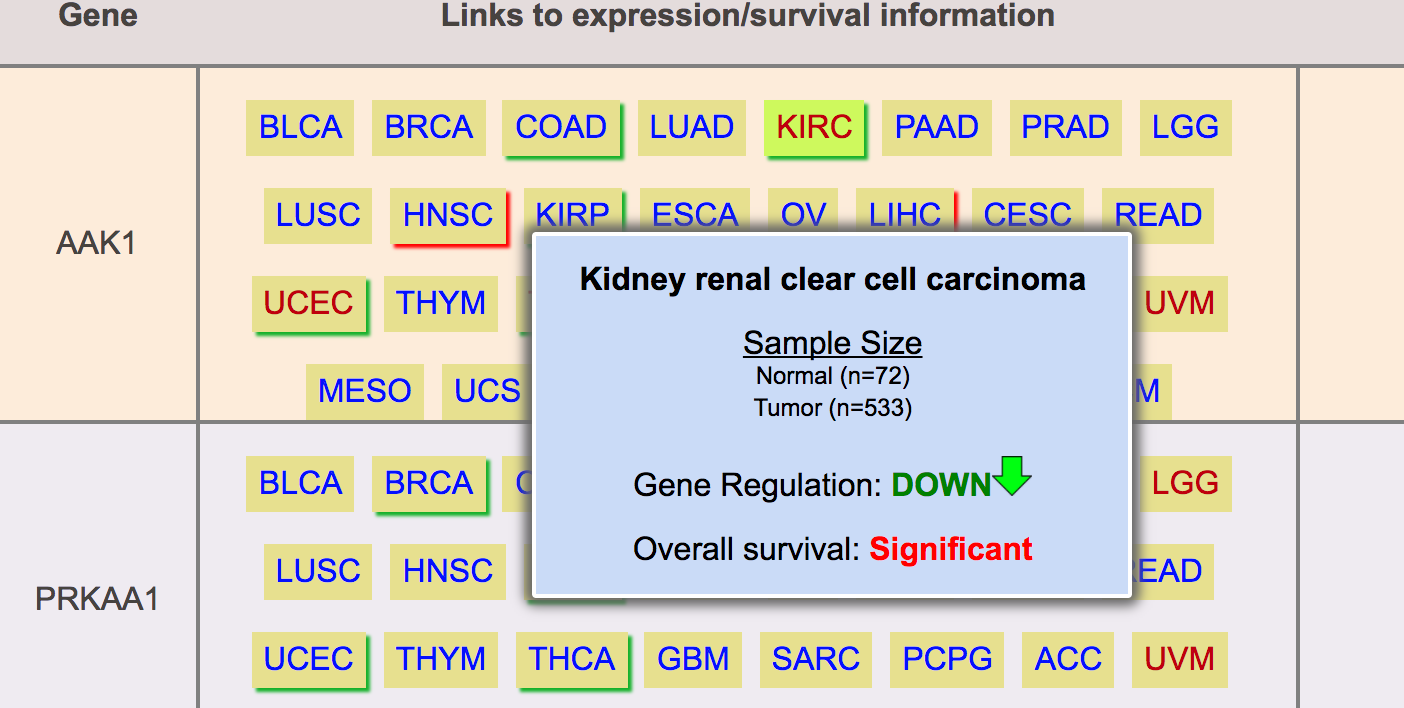Image resolution: width=1404 pixels, height=708 pixels.
Task: Click GBM link for PRKAA1
Action: coord(693,659)
